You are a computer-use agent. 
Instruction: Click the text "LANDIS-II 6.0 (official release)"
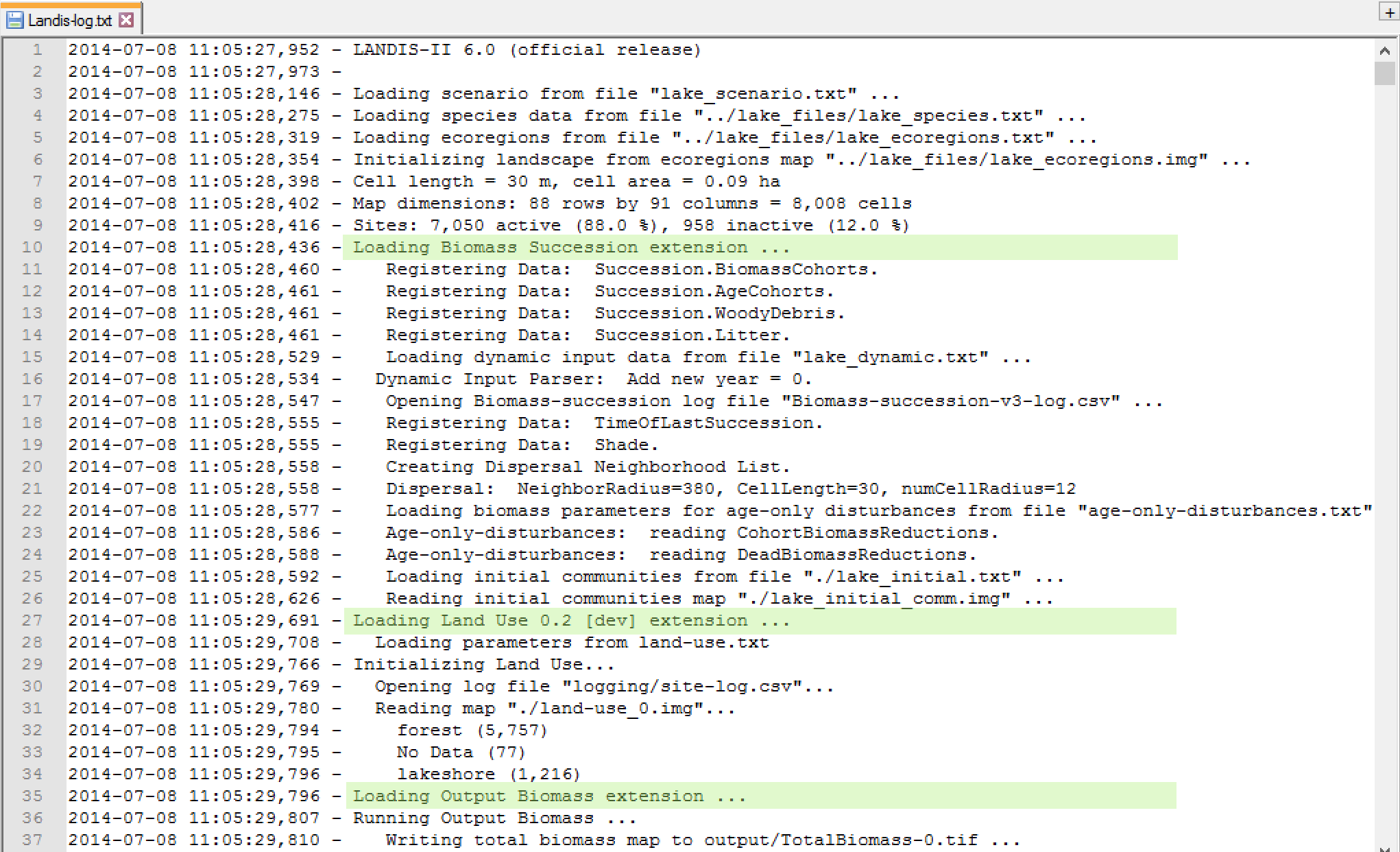click(527, 49)
